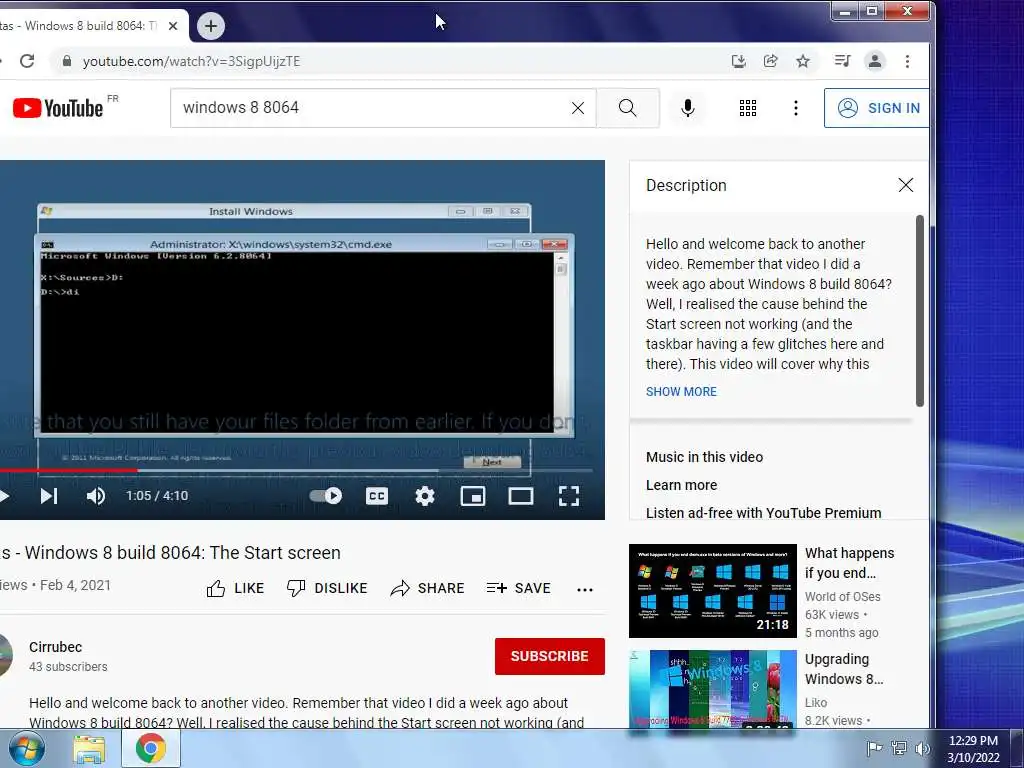Click the World of OSes channel name
This screenshot has height=768, width=1024.
coord(842,596)
